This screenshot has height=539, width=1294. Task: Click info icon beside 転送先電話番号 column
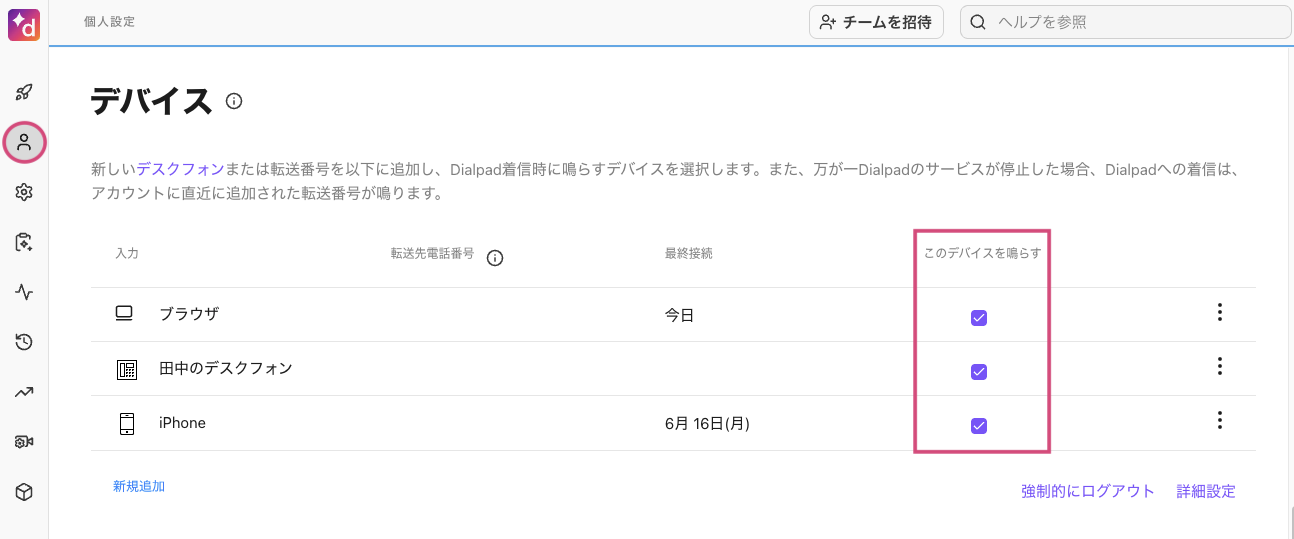[494, 258]
